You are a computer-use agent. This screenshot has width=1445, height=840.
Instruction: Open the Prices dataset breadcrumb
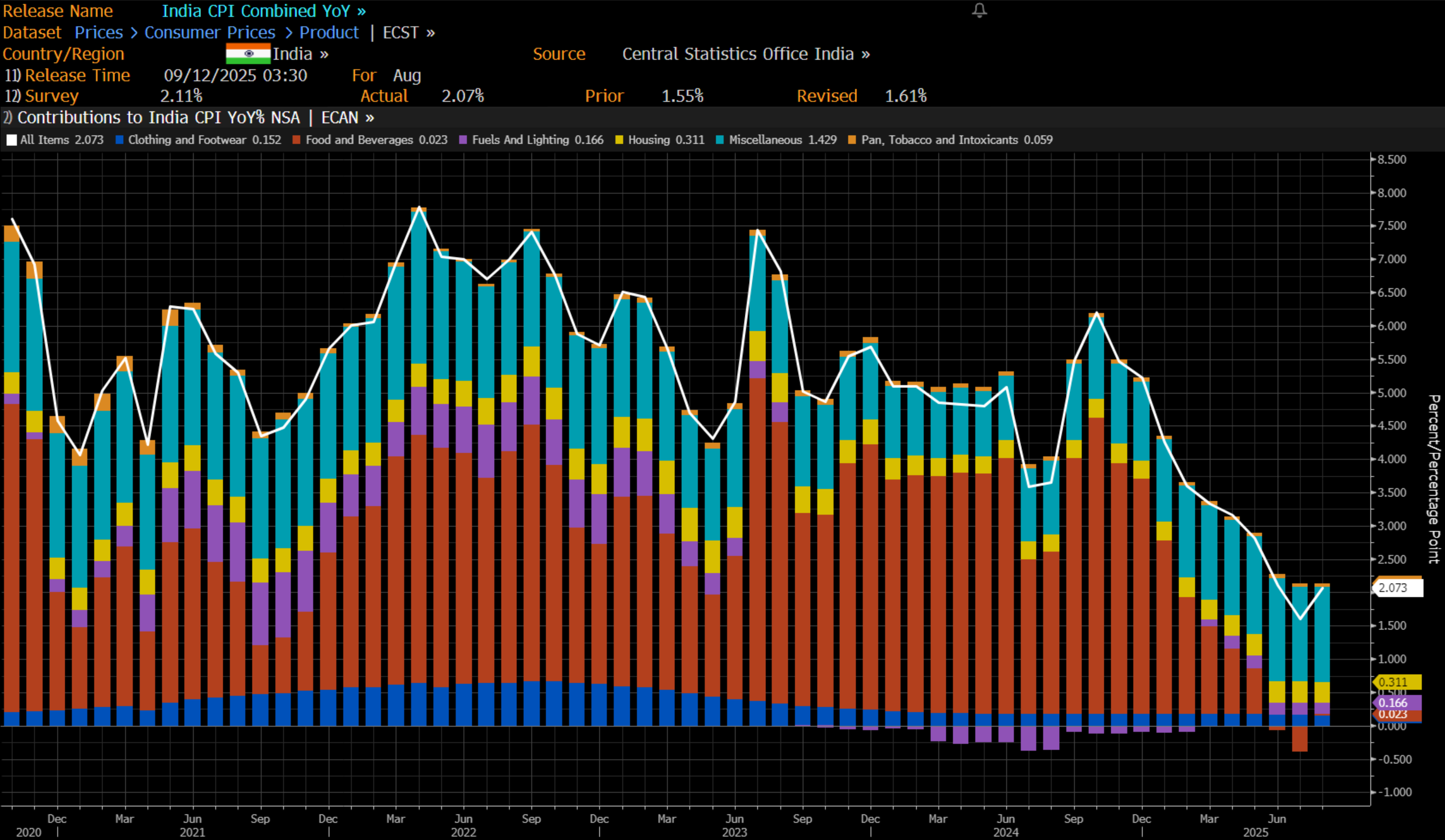pos(98,33)
